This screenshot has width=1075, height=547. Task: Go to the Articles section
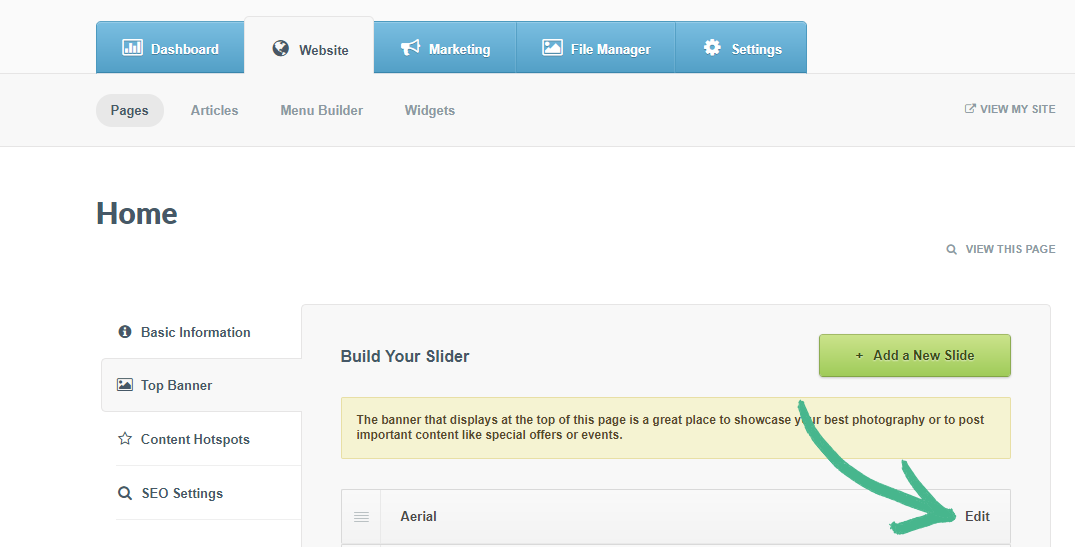(214, 110)
